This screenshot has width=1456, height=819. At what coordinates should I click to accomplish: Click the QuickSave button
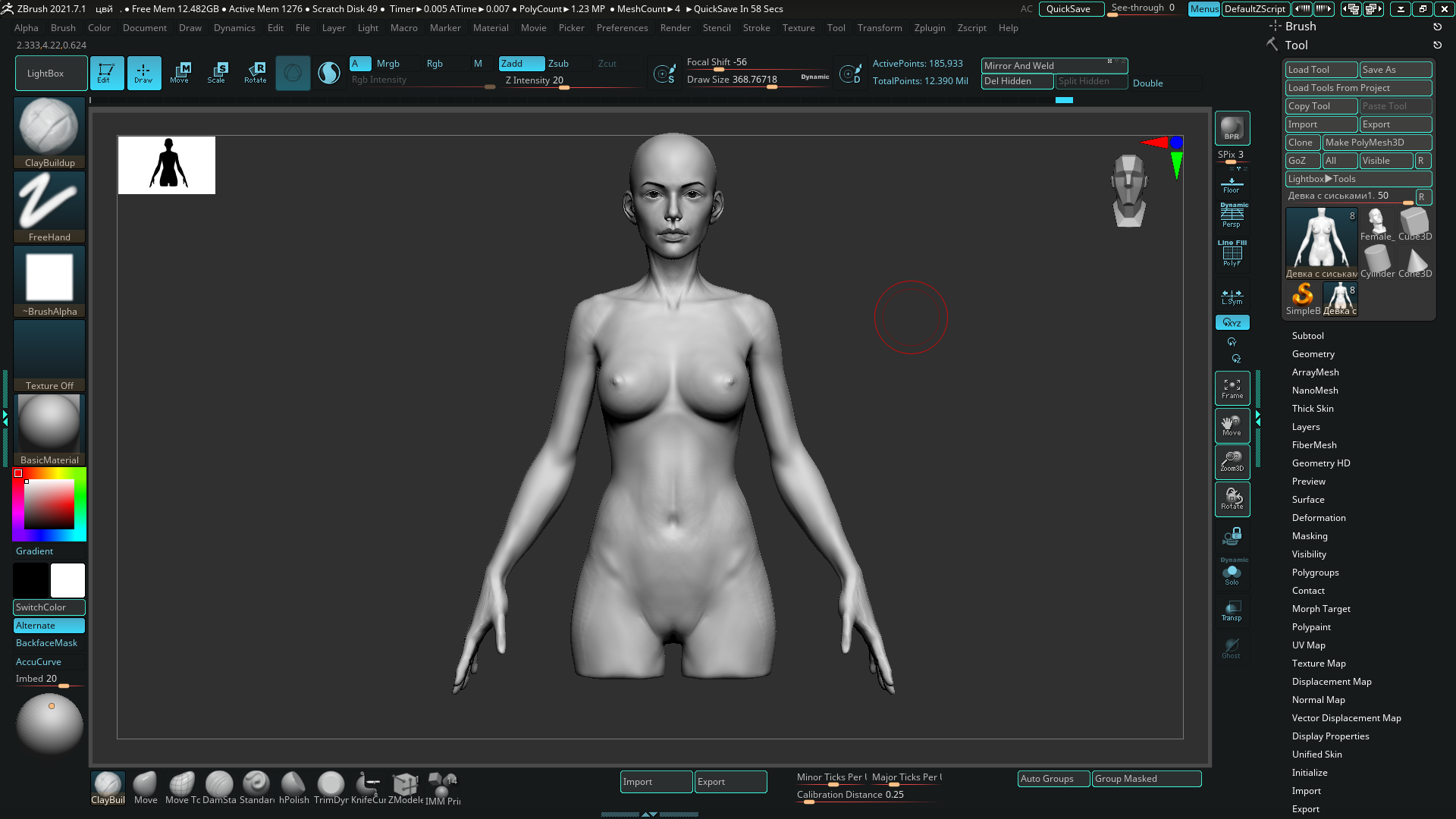[1070, 9]
